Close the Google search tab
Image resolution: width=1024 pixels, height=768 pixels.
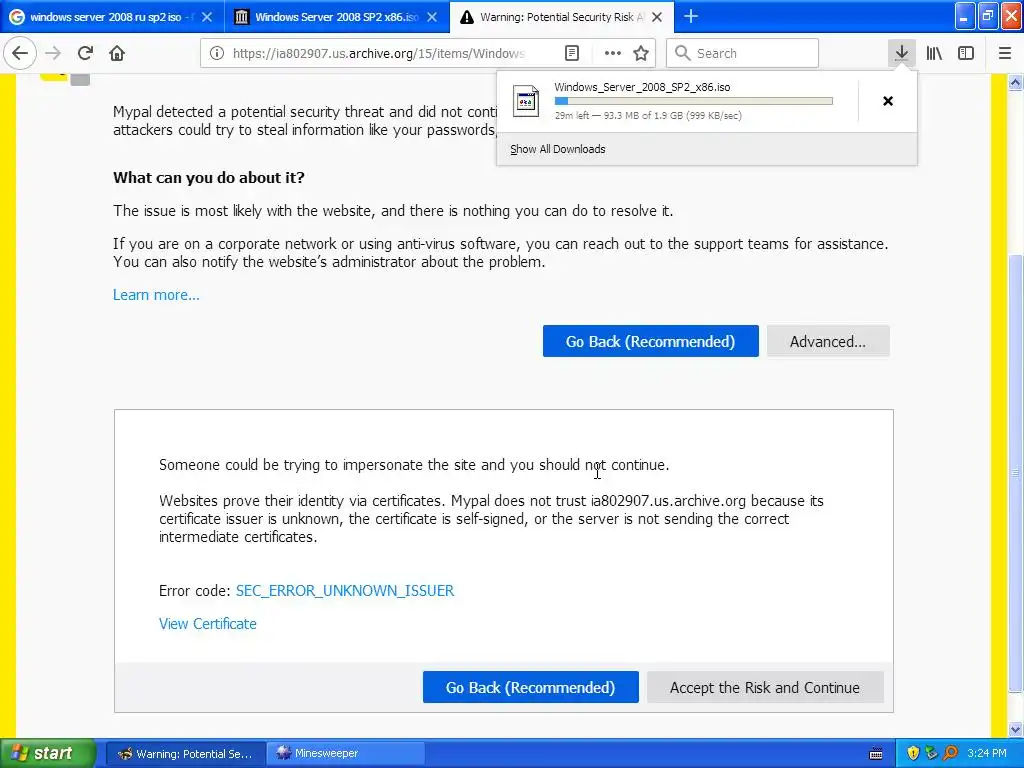pos(207,17)
